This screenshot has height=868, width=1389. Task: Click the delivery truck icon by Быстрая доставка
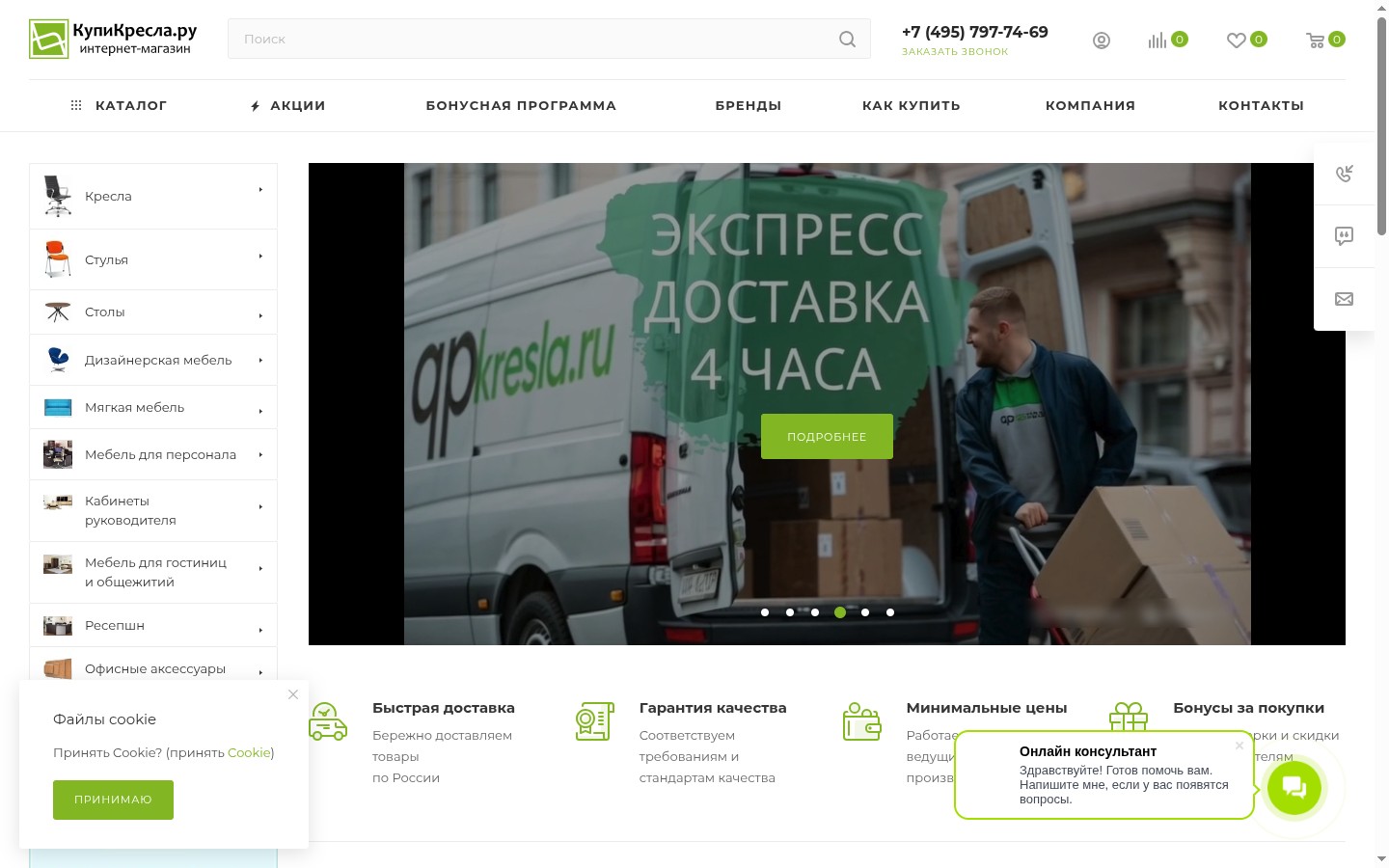tap(328, 721)
